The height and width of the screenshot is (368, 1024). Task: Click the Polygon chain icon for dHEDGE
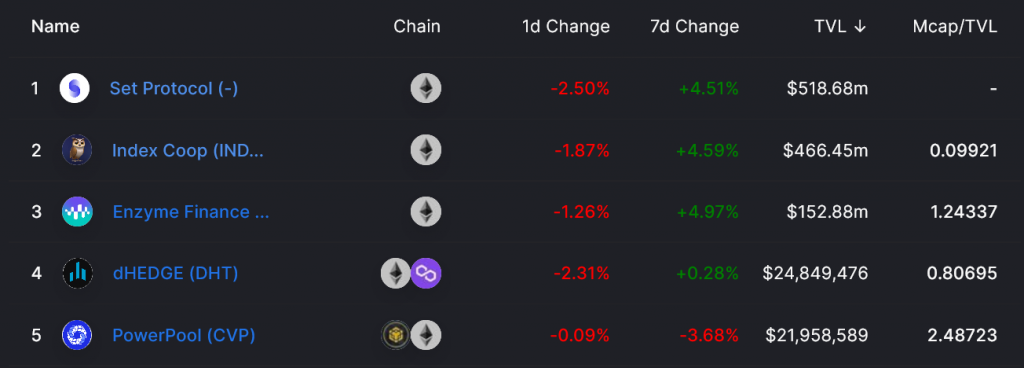click(426, 273)
